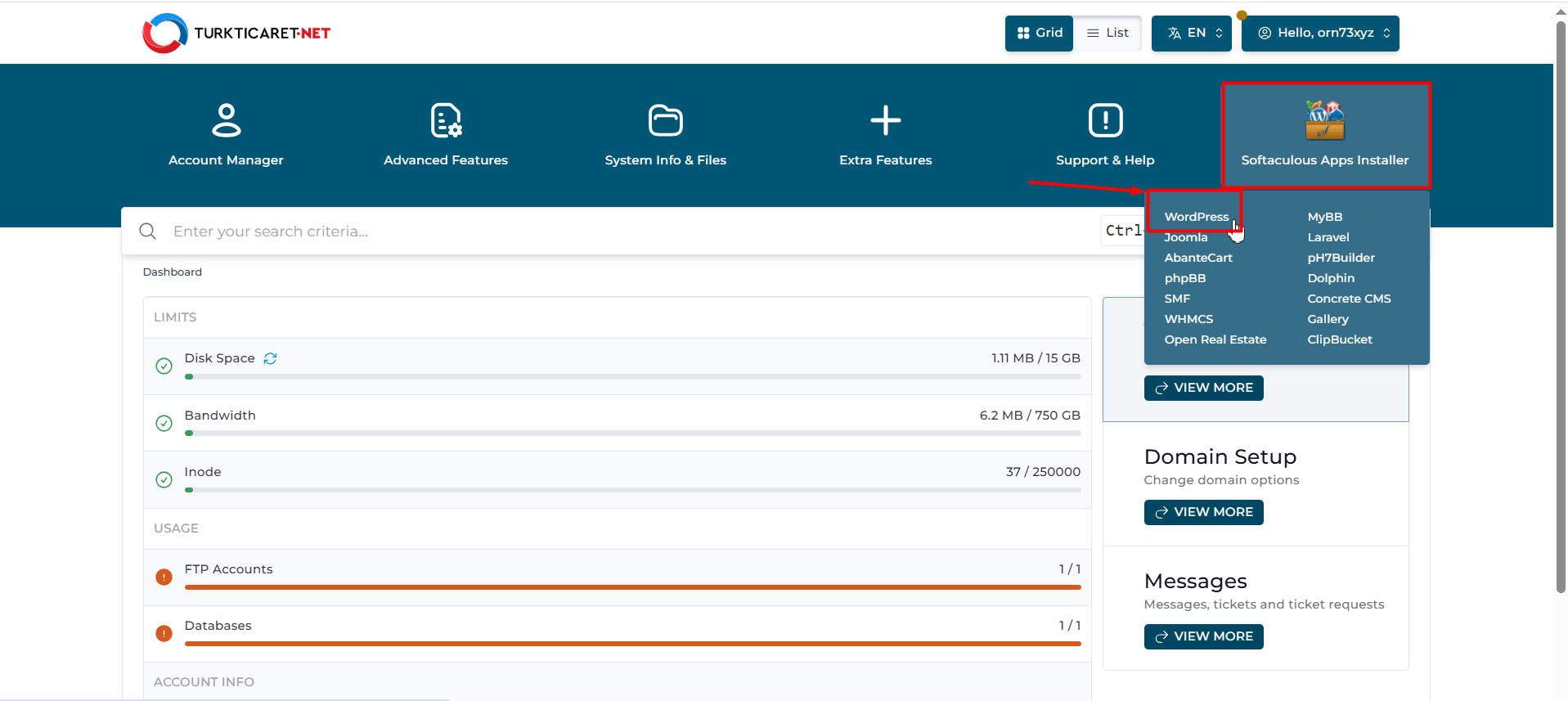Open the Support & Help icon

[x=1105, y=120]
